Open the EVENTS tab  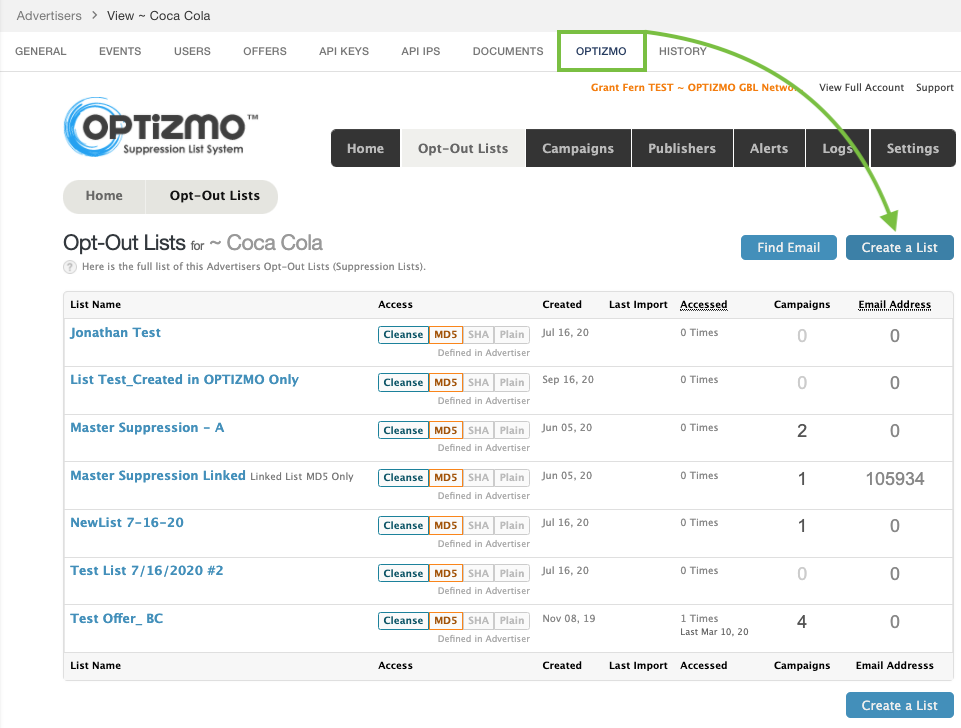[x=120, y=51]
